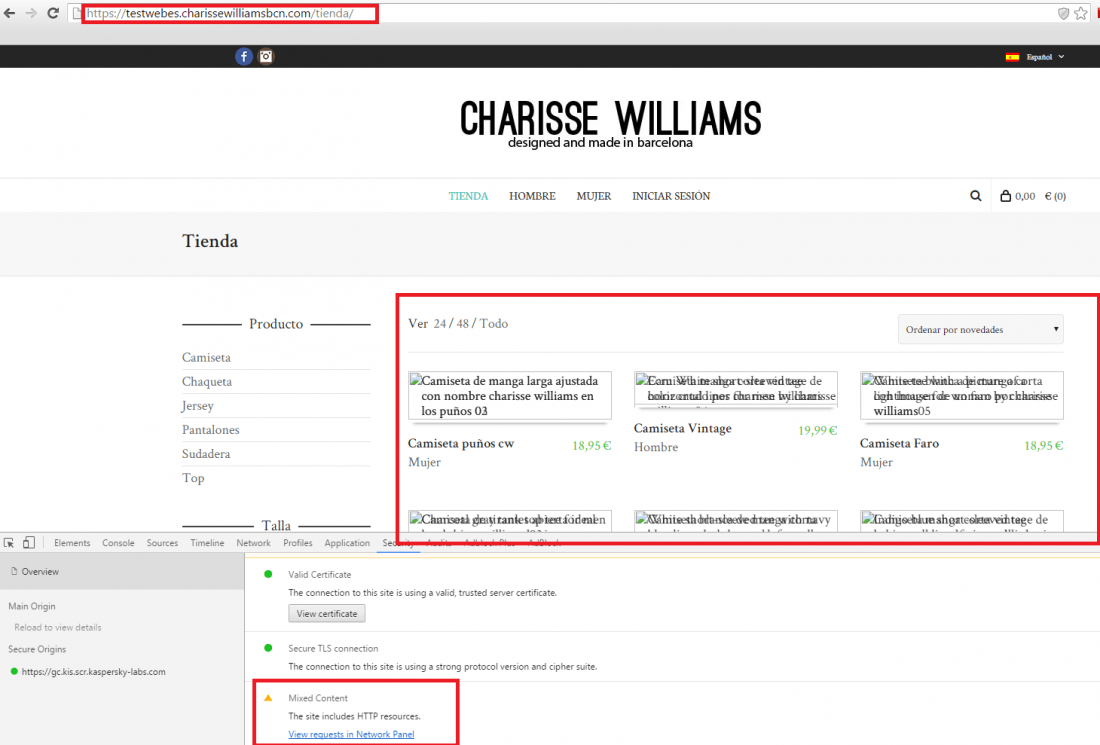Open the TIENDA menu item

coord(468,196)
